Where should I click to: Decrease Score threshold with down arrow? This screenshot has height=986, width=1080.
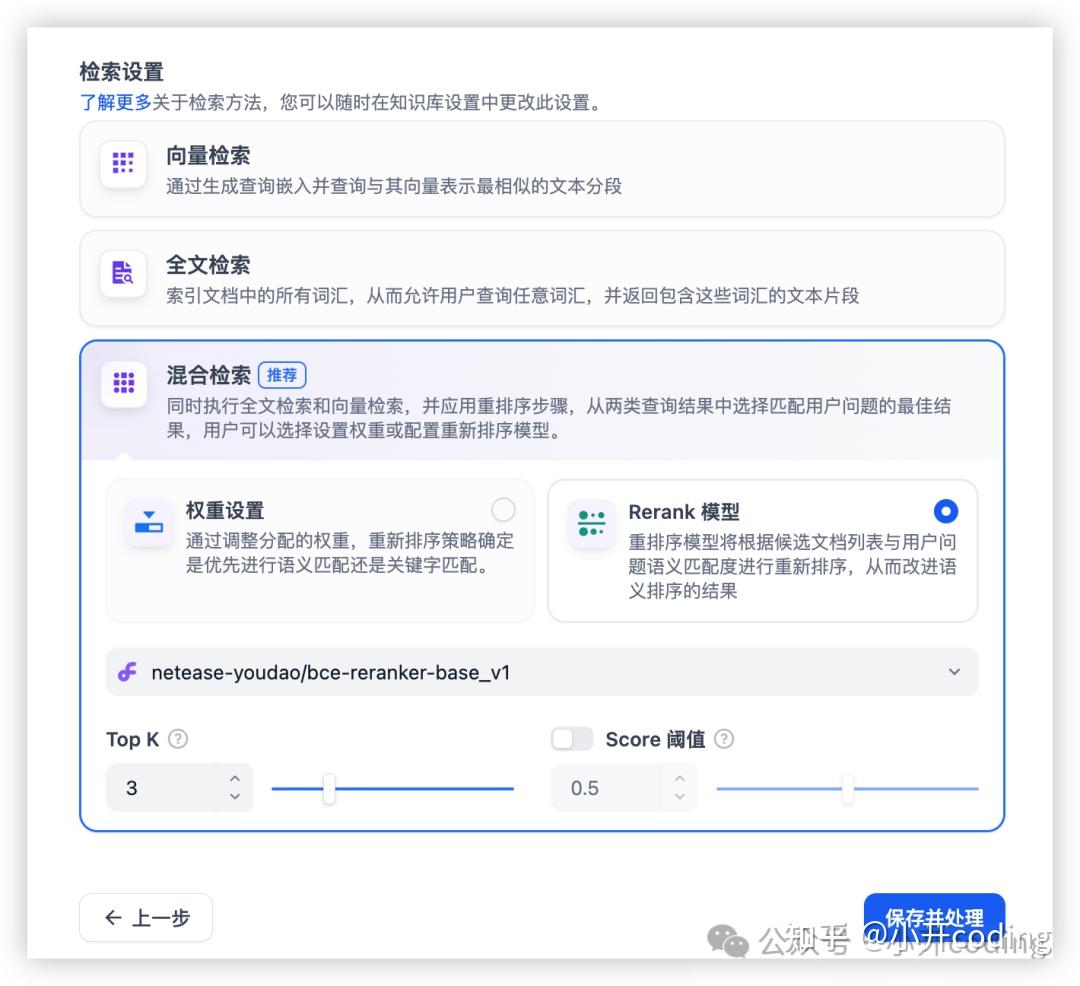click(680, 796)
